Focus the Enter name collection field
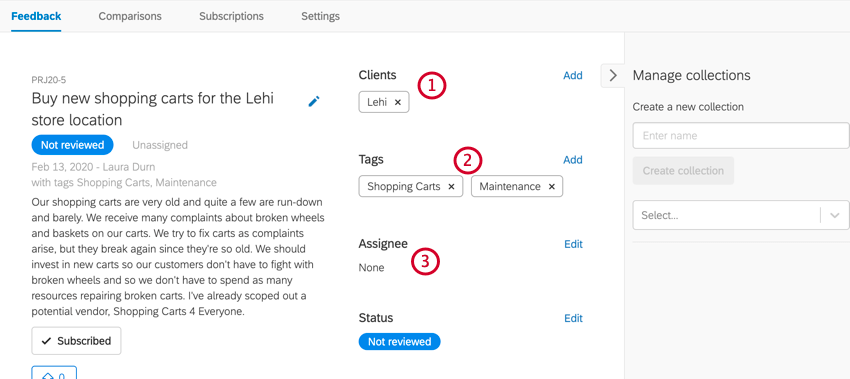The height and width of the screenshot is (379, 850). click(x=741, y=136)
